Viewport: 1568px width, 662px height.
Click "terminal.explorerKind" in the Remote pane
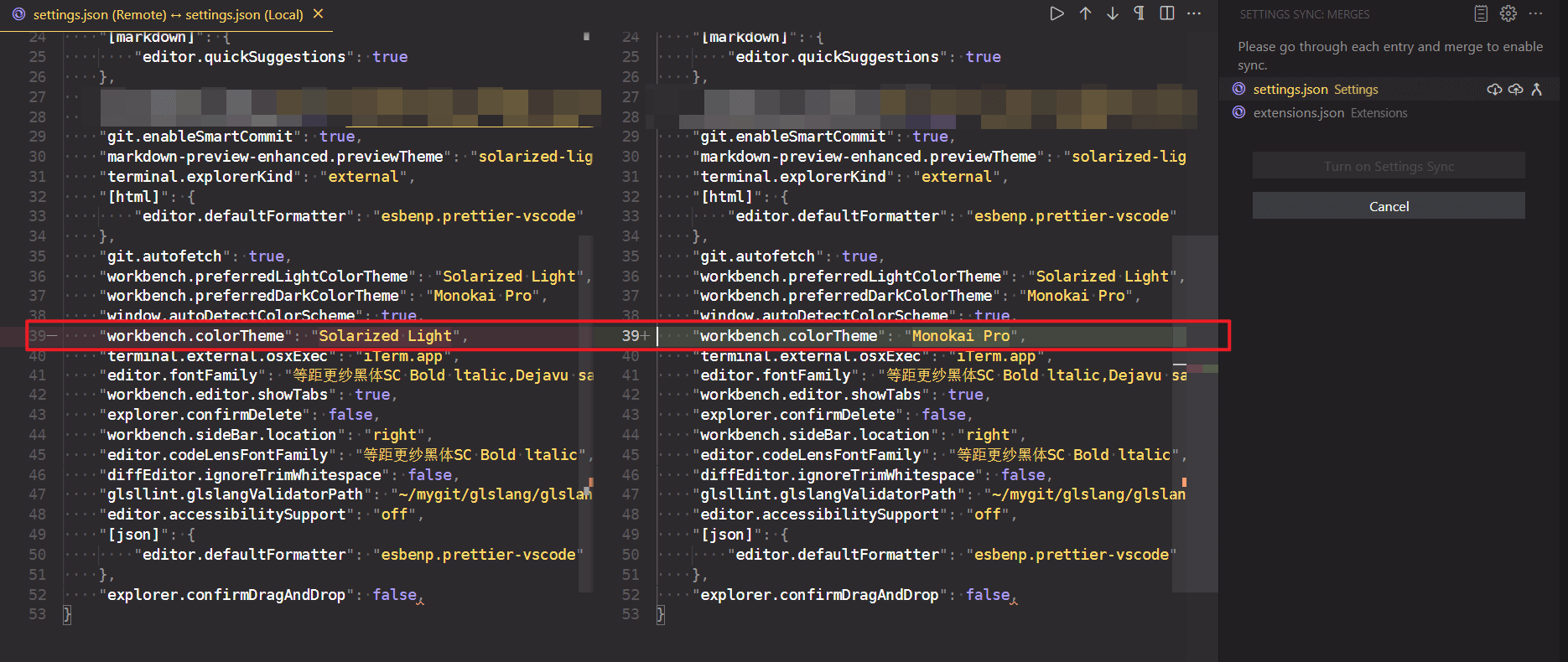click(200, 177)
